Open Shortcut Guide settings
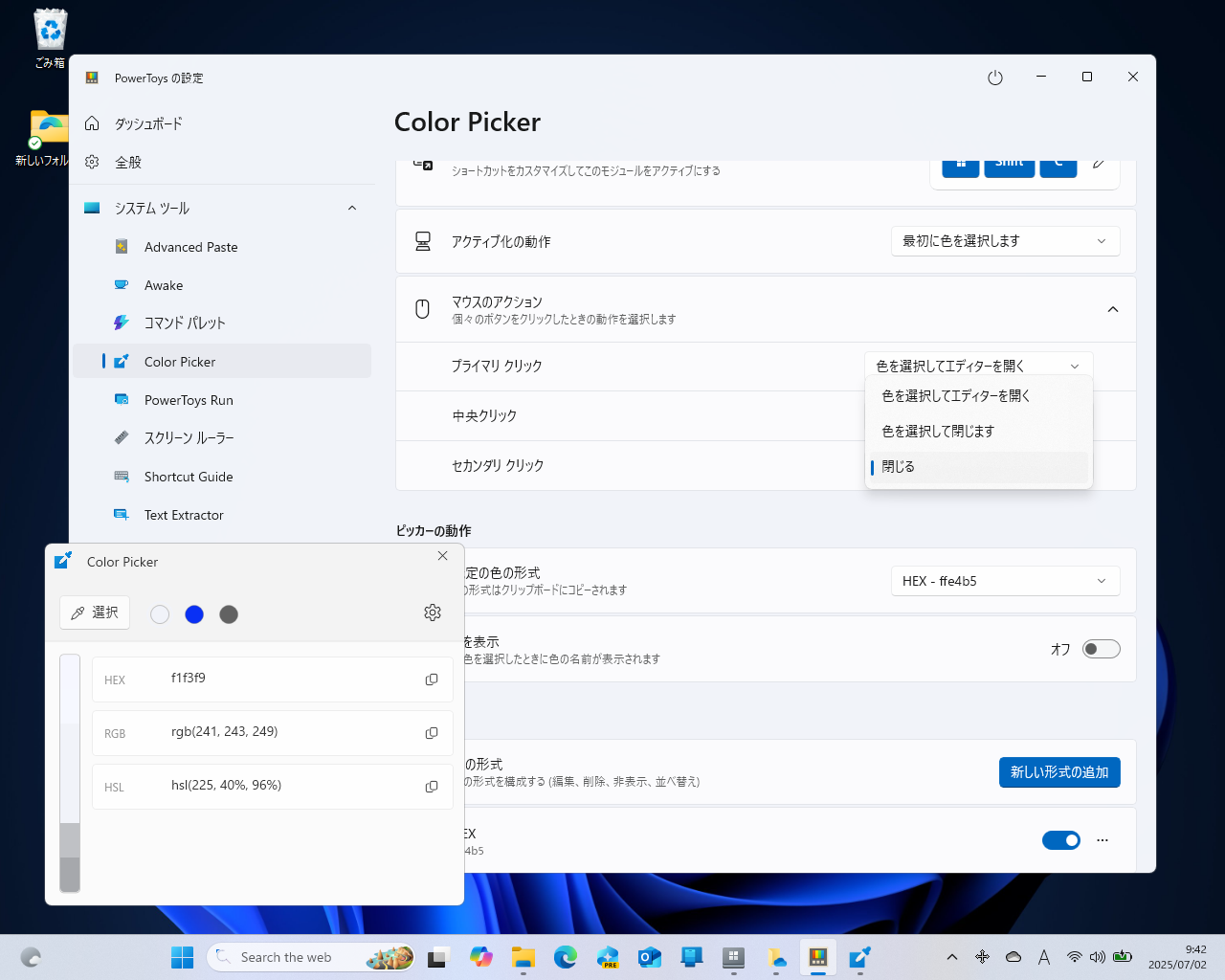Viewport: 1225px width, 980px height. pos(222,477)
